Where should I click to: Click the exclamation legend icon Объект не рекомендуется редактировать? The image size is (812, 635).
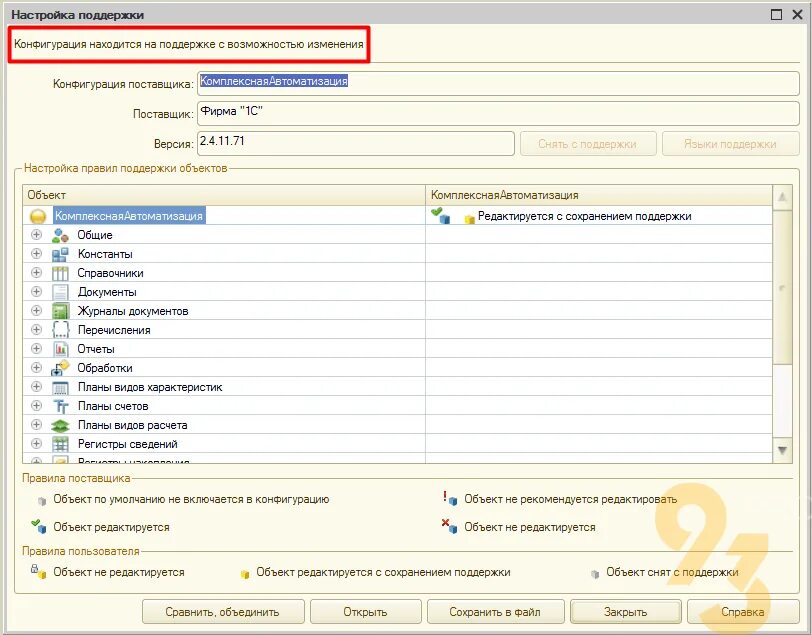coord(450,498)
